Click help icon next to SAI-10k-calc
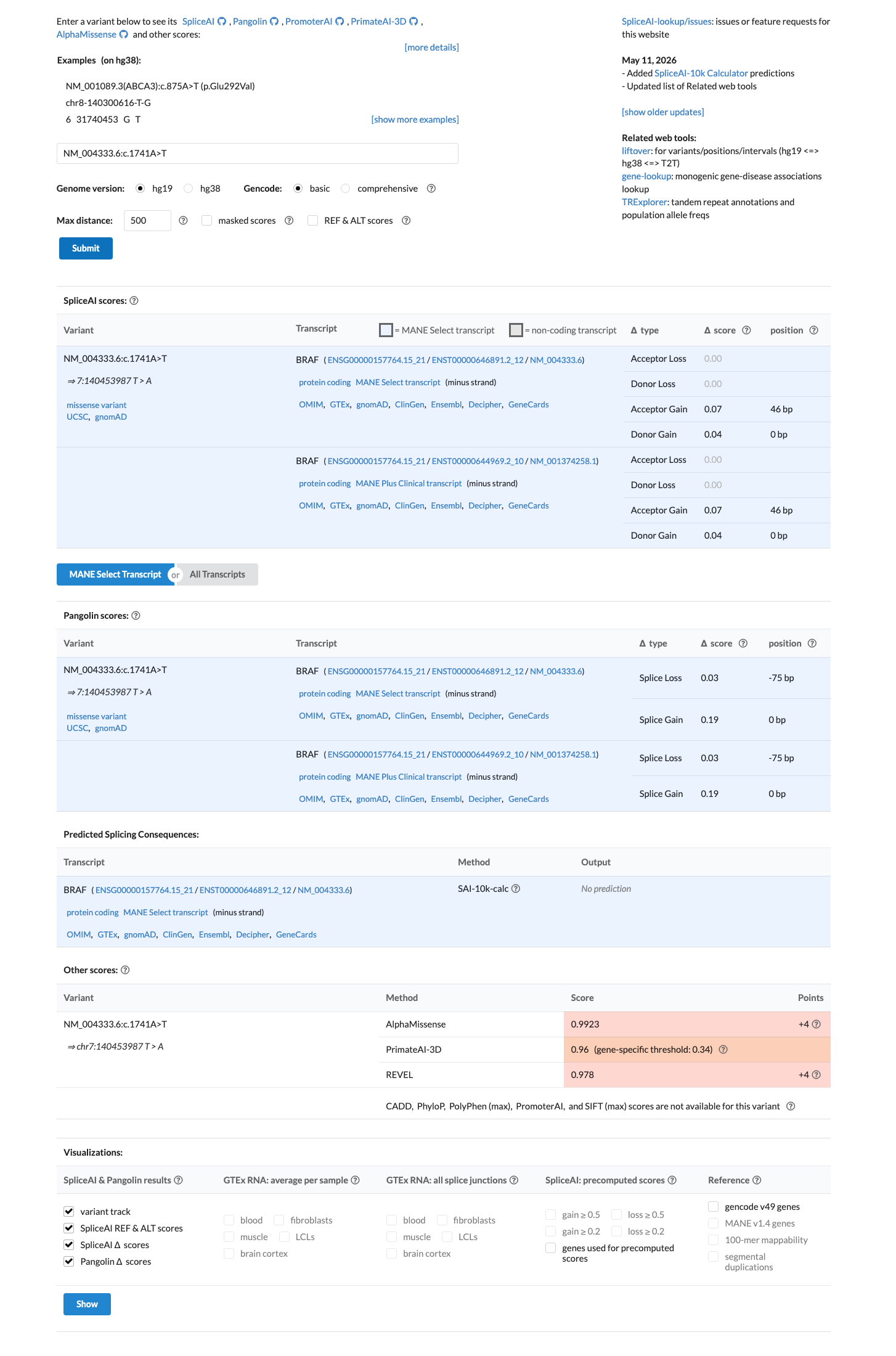This screenshot has height=1356, width=896. 516,889
